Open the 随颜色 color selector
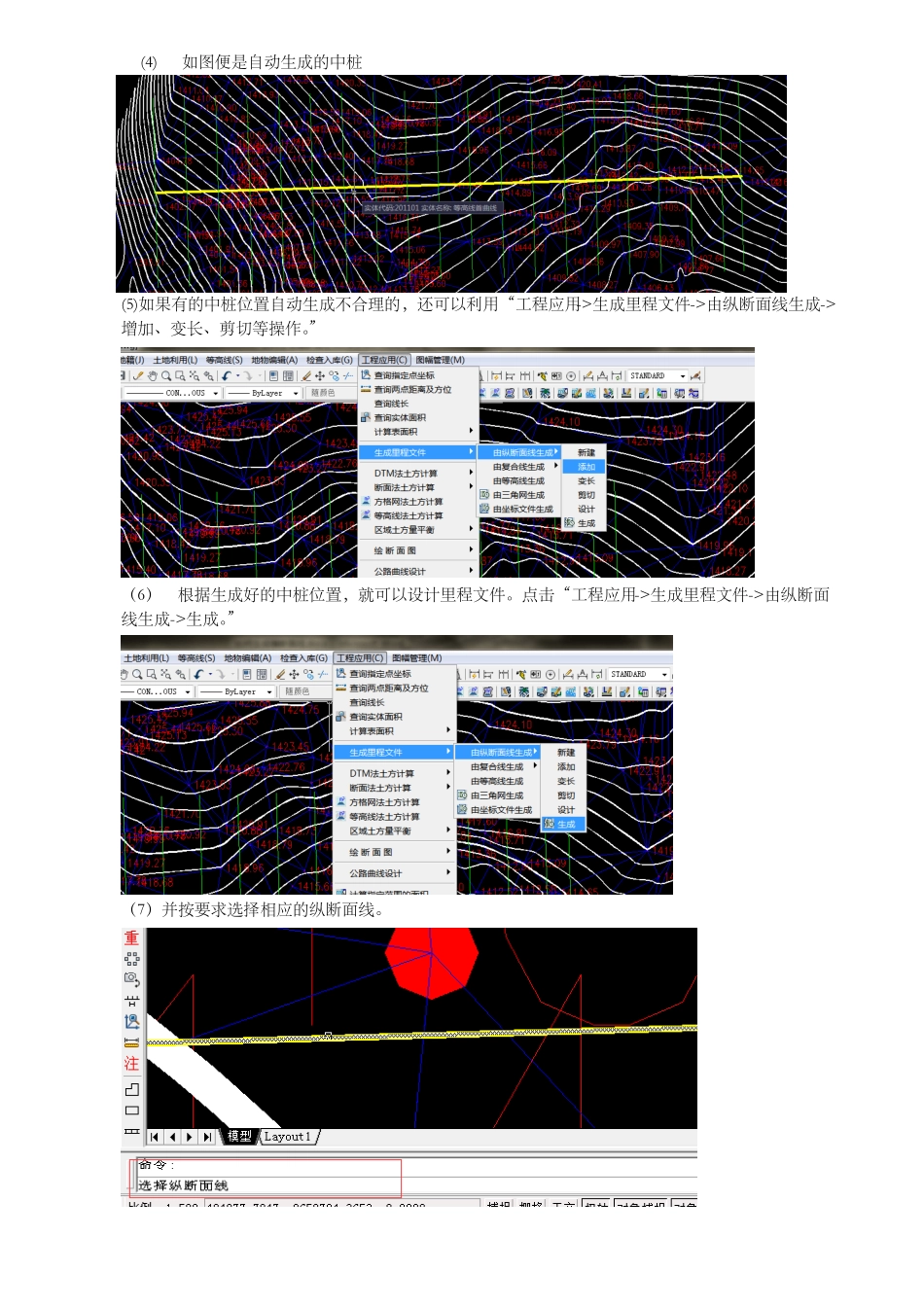This screenshot has width=924, height=1307. 322,394
